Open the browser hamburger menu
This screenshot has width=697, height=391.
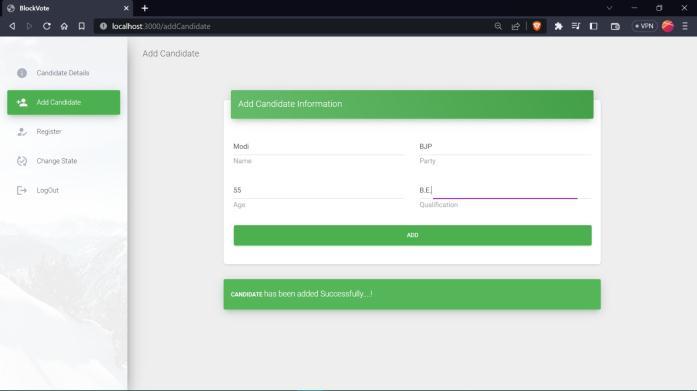[685, 26]
